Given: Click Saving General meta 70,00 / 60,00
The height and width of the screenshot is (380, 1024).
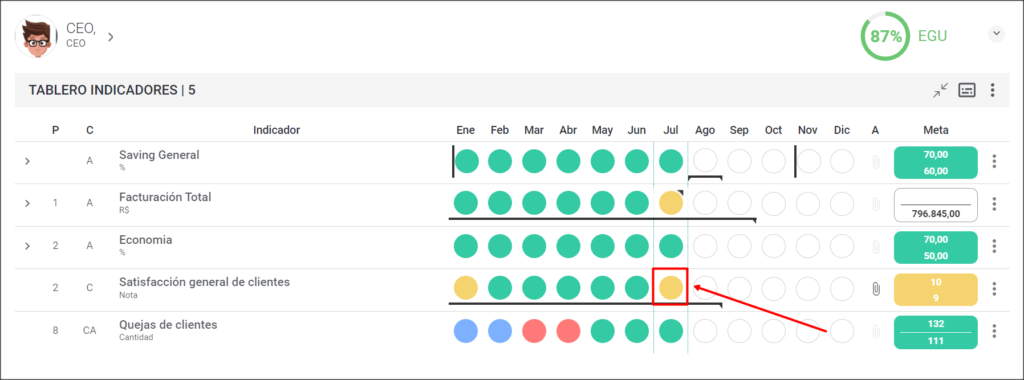Looking at the screenshot, I should point(935,162).
